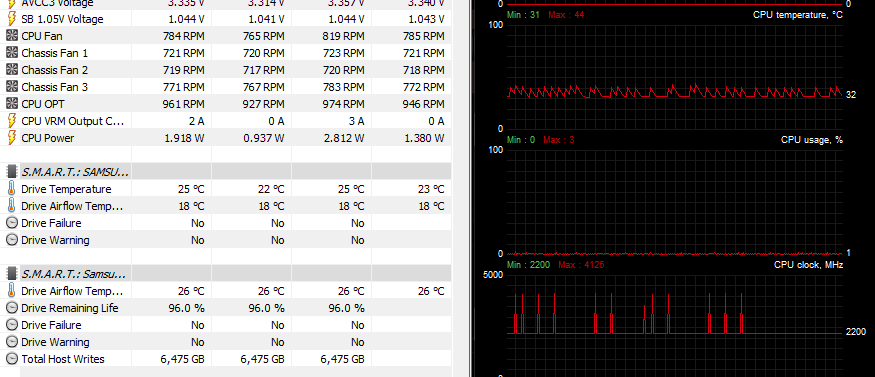This screenshot has height=377, width=875.
Task: Select the 'CPU VRM Output C...' label
Action: coord(73,120)
